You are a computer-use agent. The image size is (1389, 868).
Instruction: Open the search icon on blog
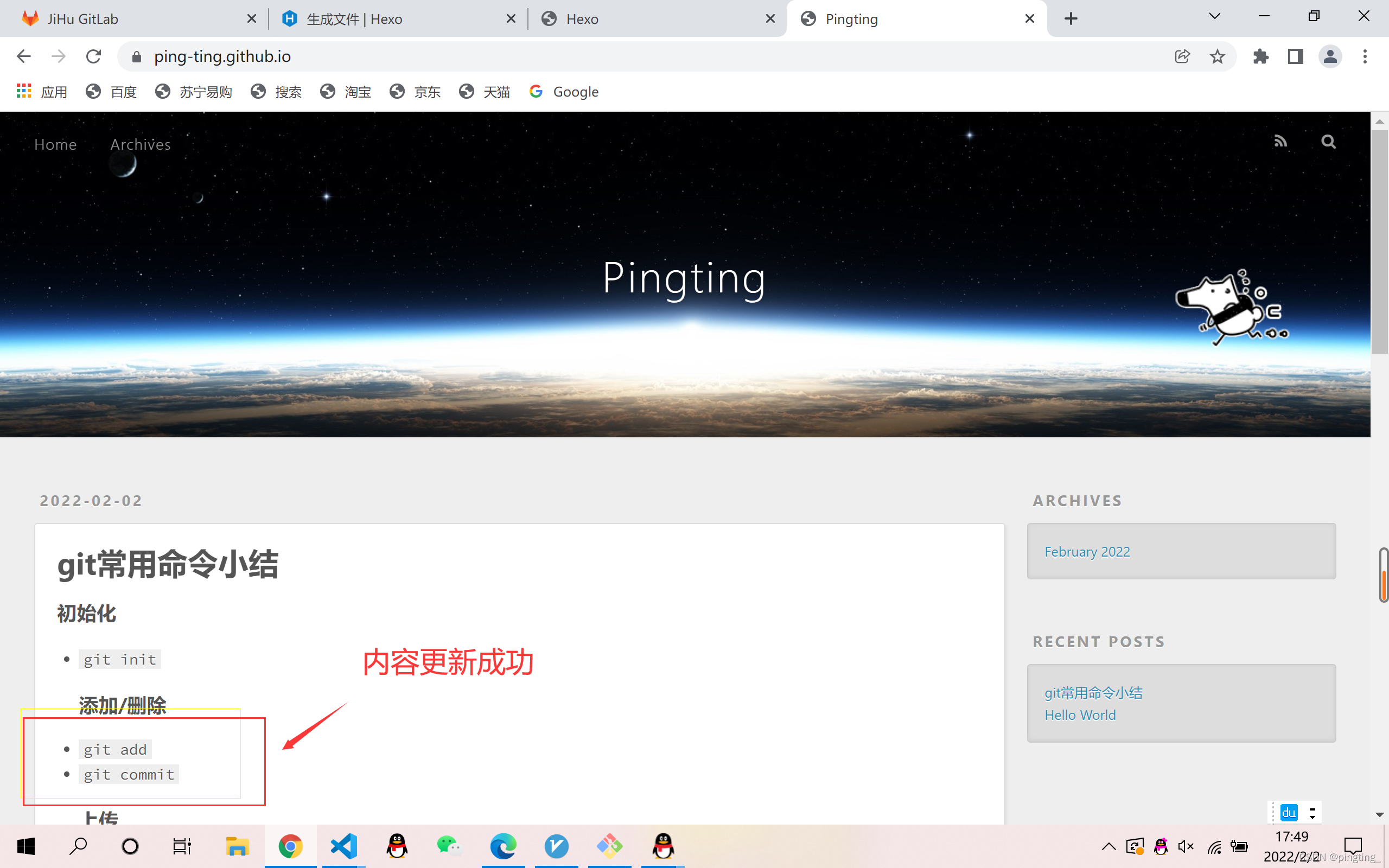click(x=1329, y=142)
